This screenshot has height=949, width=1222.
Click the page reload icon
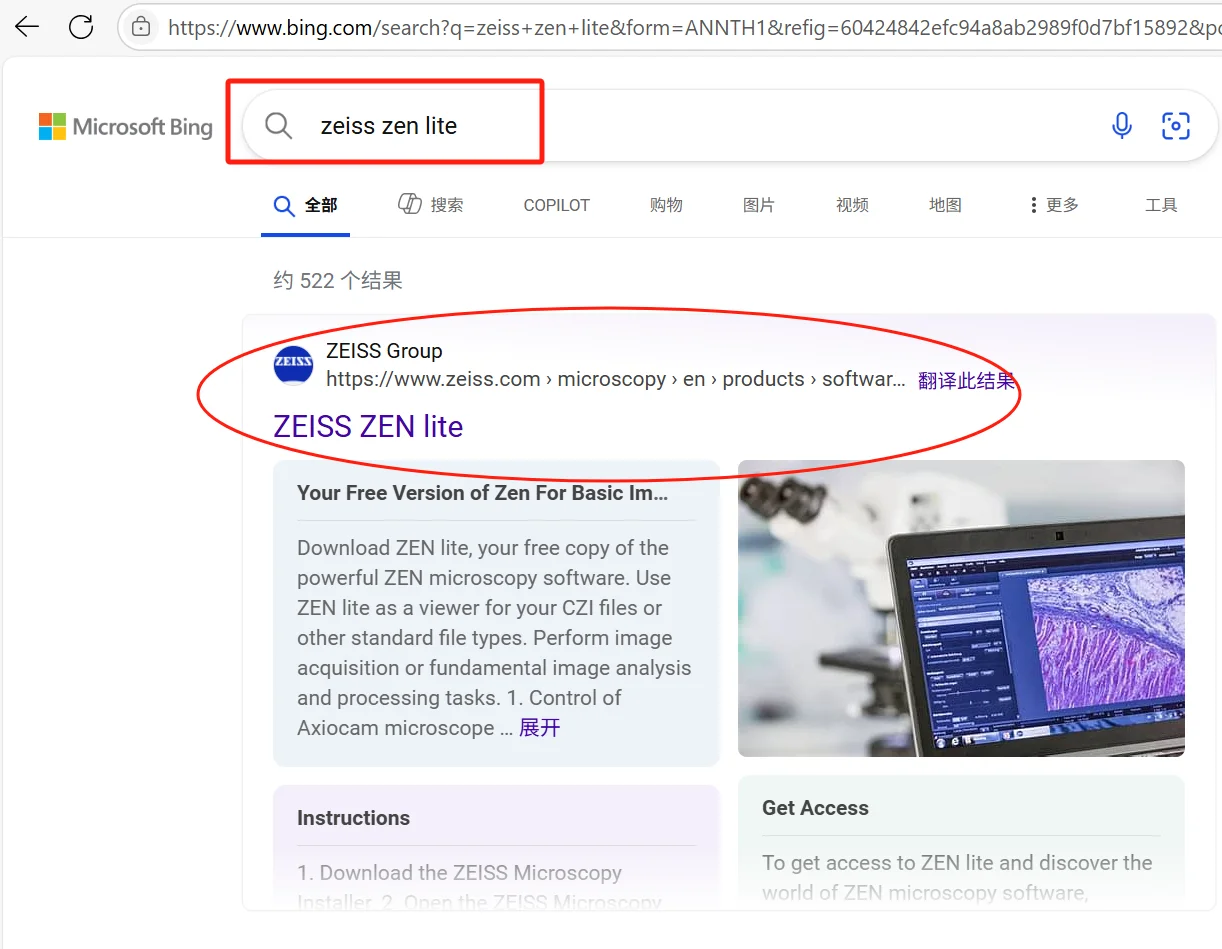coord(80,27)
